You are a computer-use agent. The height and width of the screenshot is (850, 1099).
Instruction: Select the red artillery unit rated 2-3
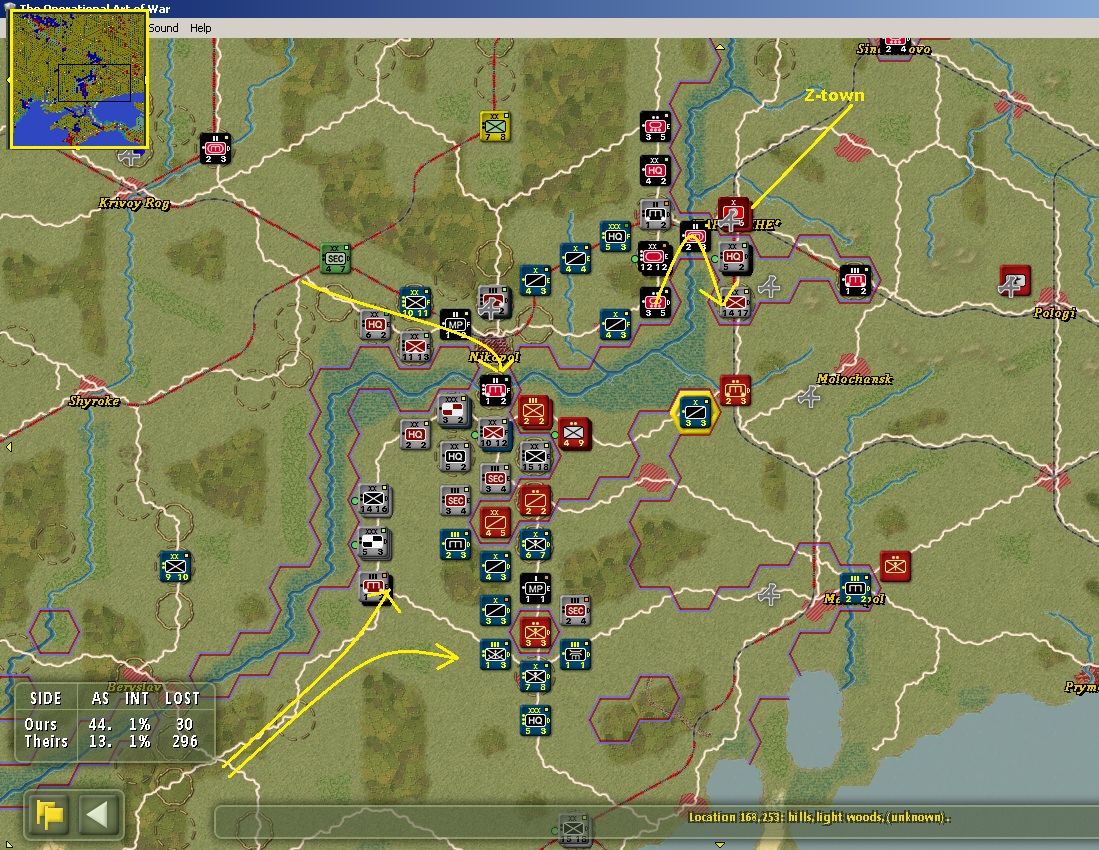[735, 390]
